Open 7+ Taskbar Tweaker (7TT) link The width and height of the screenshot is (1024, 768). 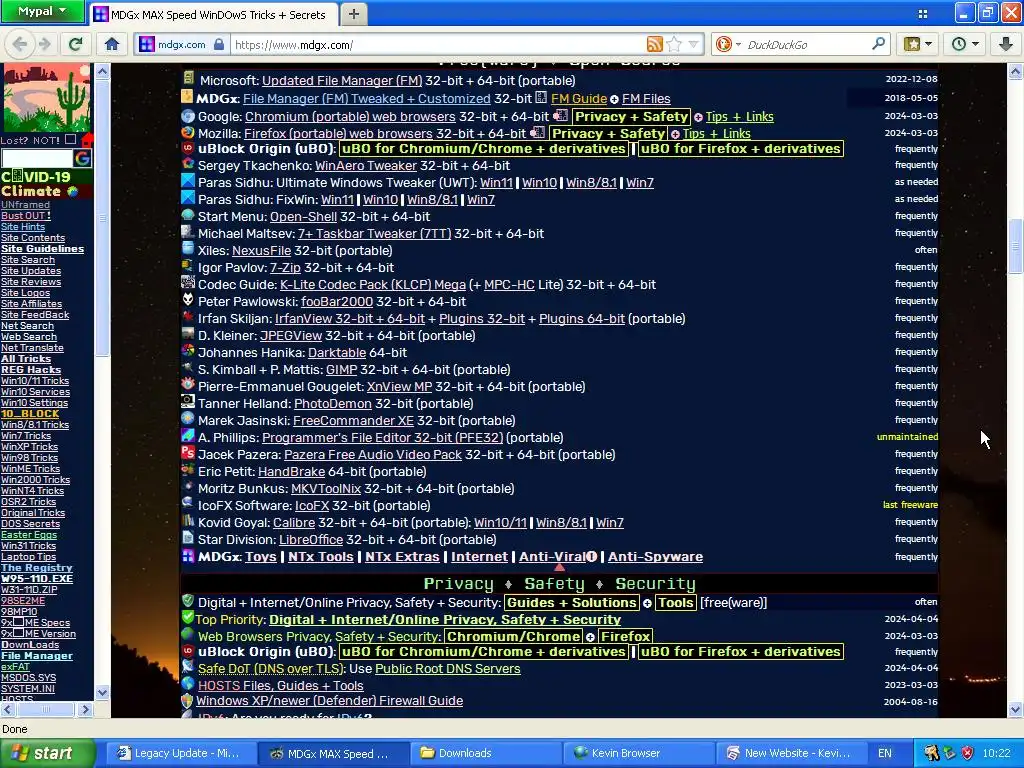(x=374, y=234)
